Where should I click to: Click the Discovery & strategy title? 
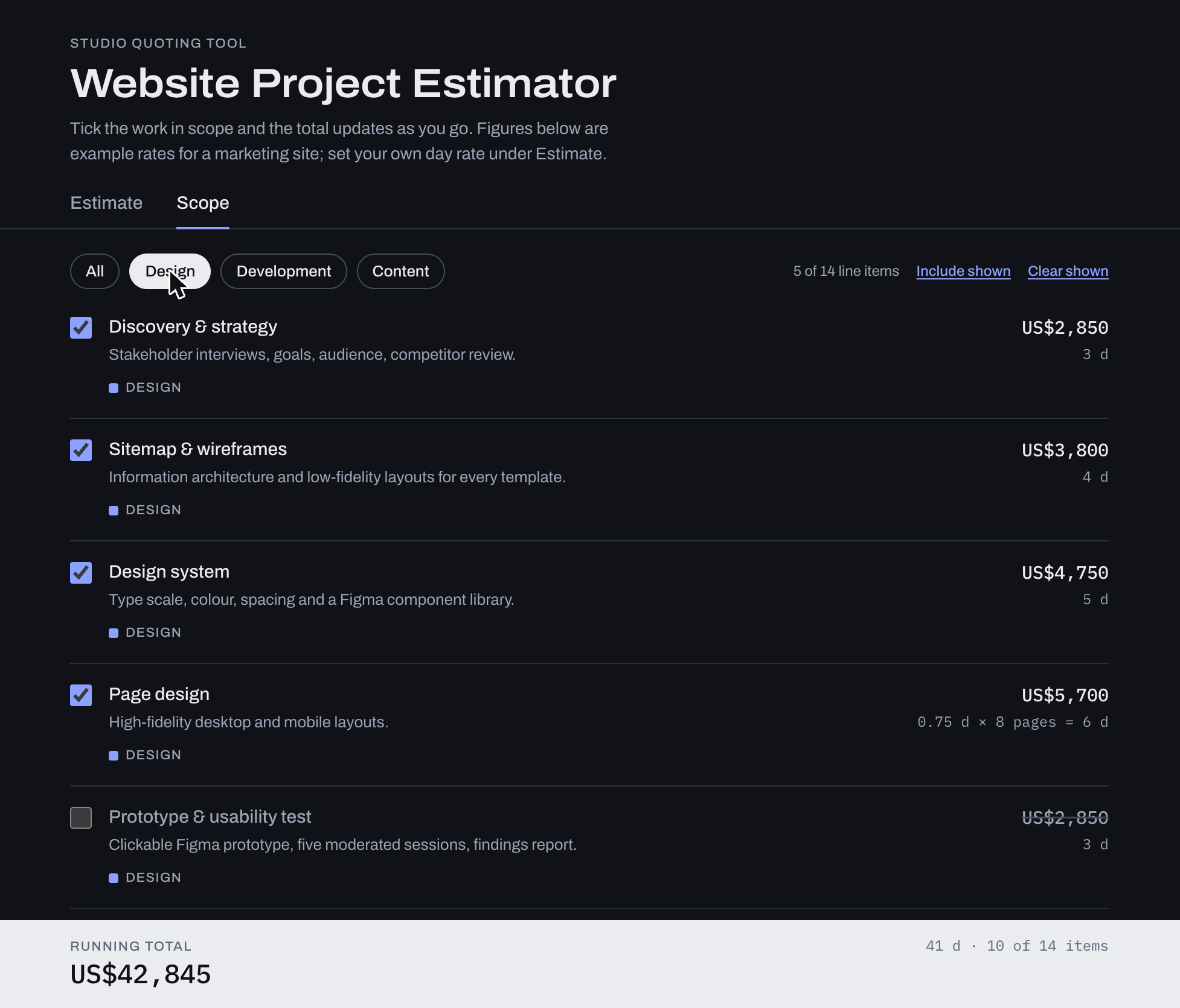[193, 327]
